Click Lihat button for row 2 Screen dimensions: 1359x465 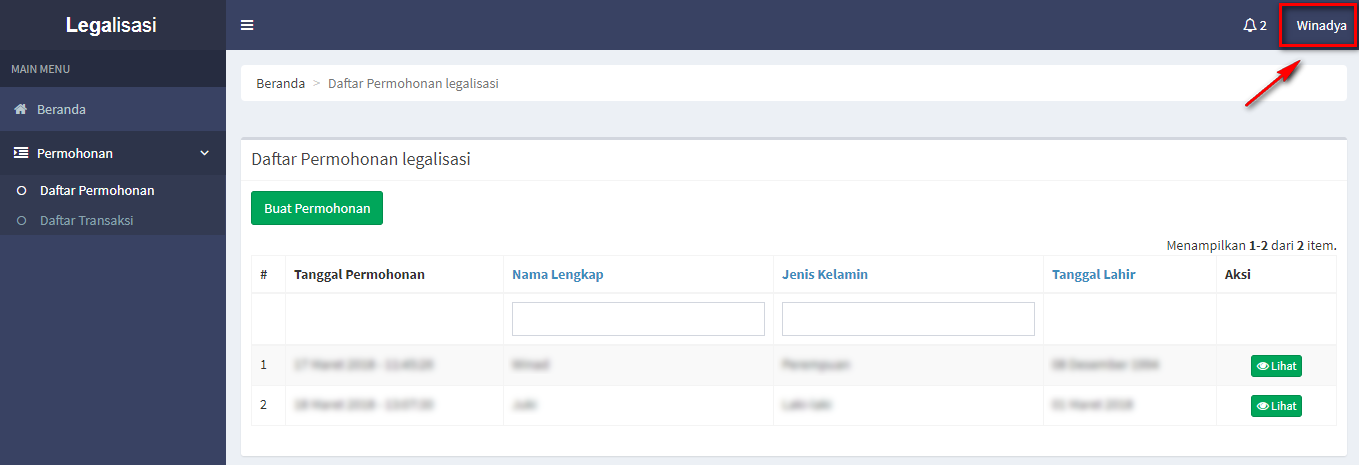click(x=1276, y=406)
